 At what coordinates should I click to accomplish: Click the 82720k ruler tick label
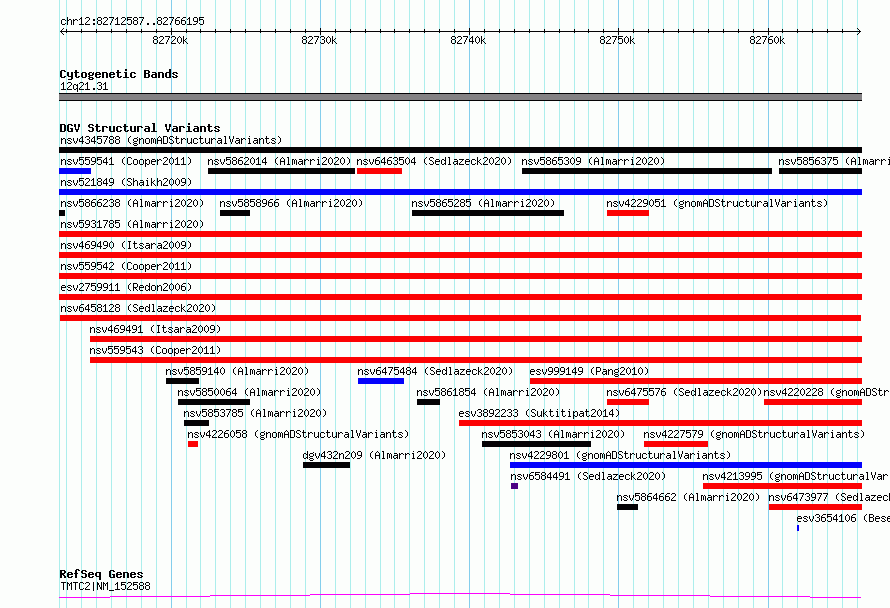tap(170, 40)
